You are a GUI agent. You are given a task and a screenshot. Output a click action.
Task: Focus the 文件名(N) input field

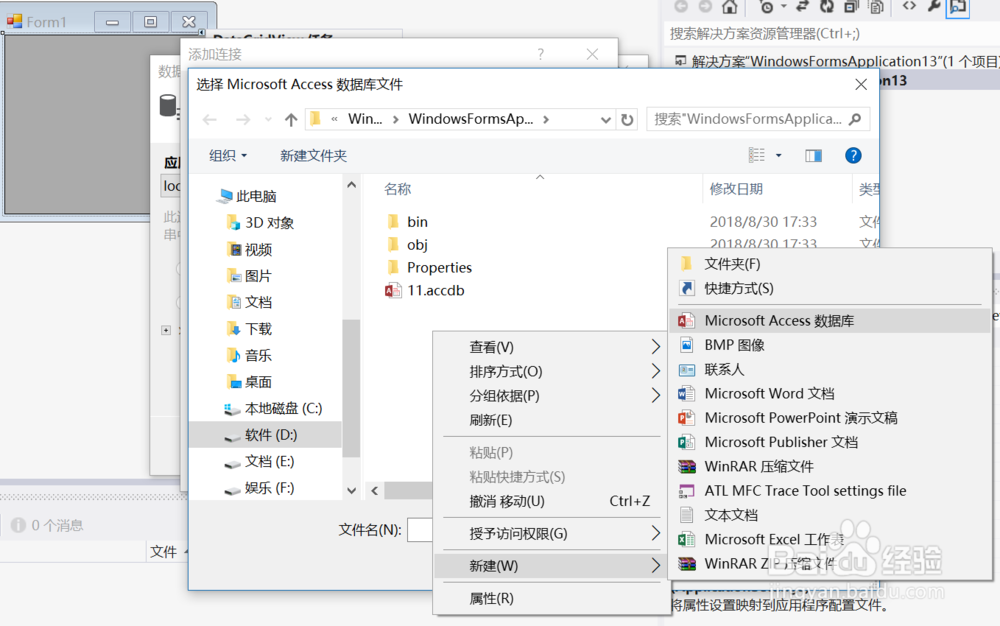420,530
